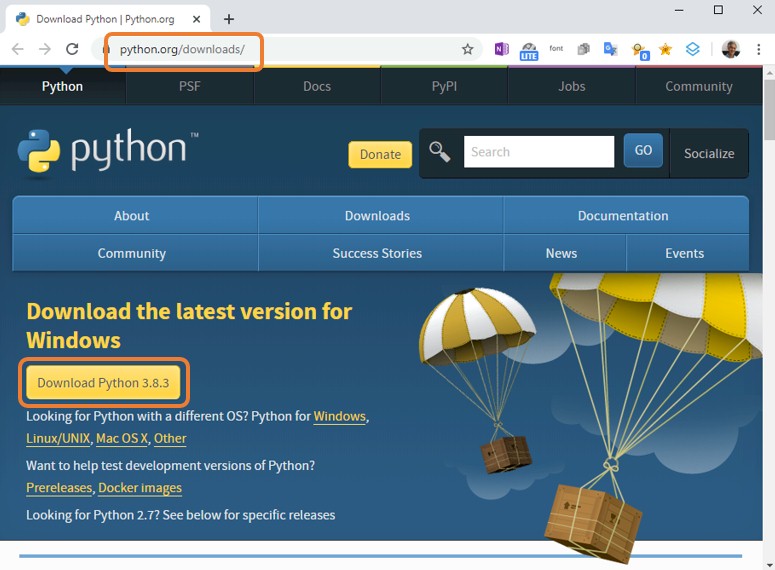Open the PSF top navigation tab
This screenshot has height=570, width=775.
(190, 87)
